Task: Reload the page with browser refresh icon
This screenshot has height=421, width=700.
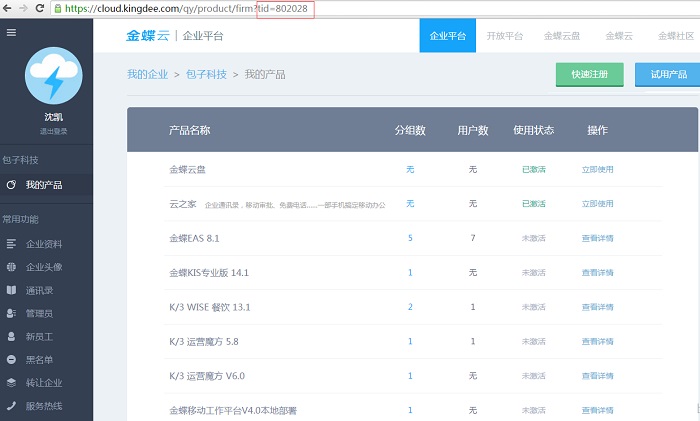Action: click(40, 8)
